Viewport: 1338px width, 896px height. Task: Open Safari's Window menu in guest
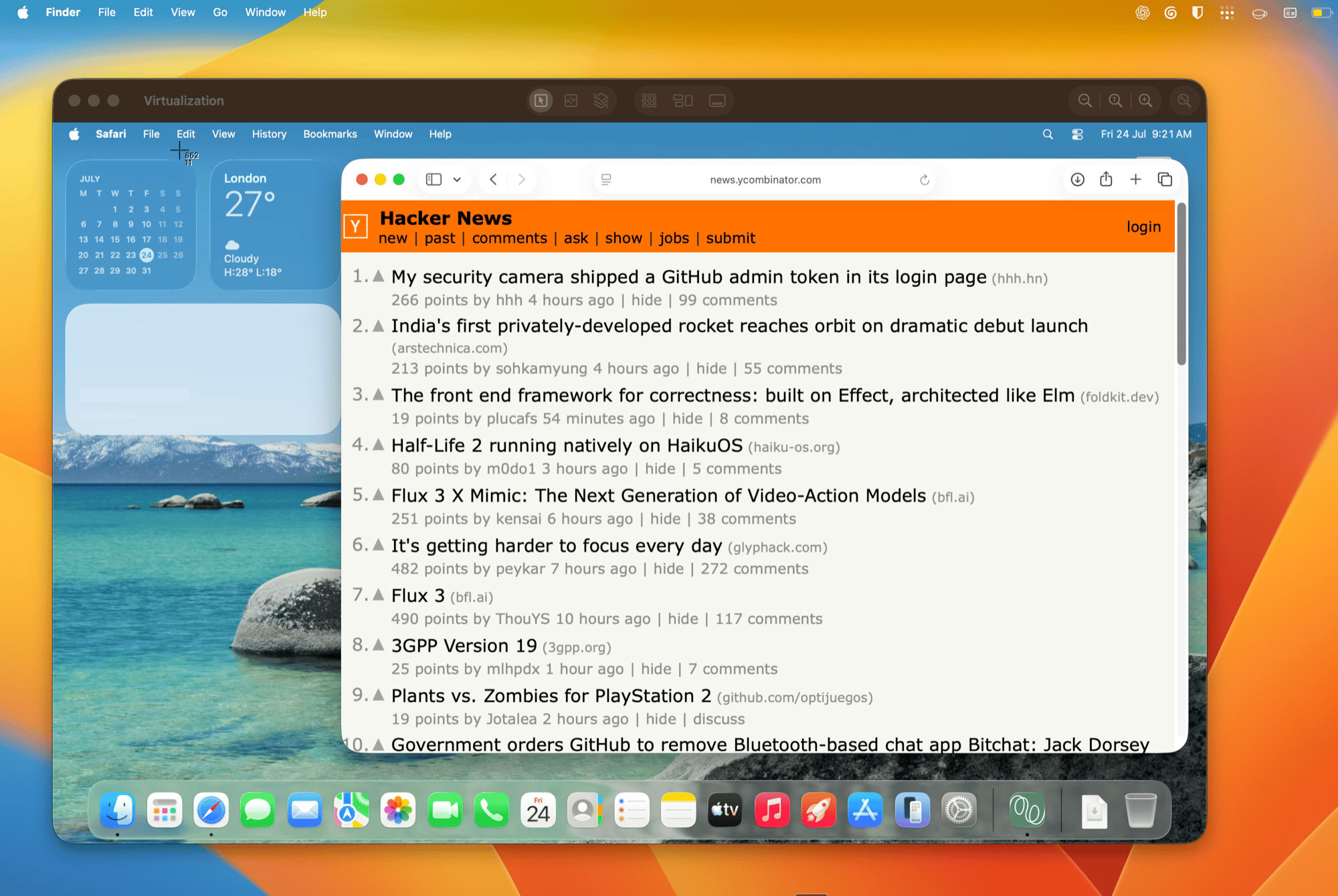click(x=393, y=134)
